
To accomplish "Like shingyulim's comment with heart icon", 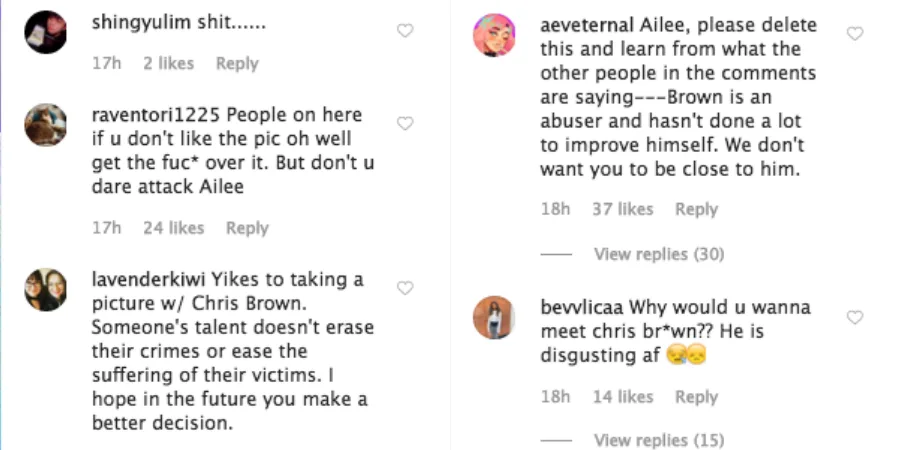I will tap(405, 31).
